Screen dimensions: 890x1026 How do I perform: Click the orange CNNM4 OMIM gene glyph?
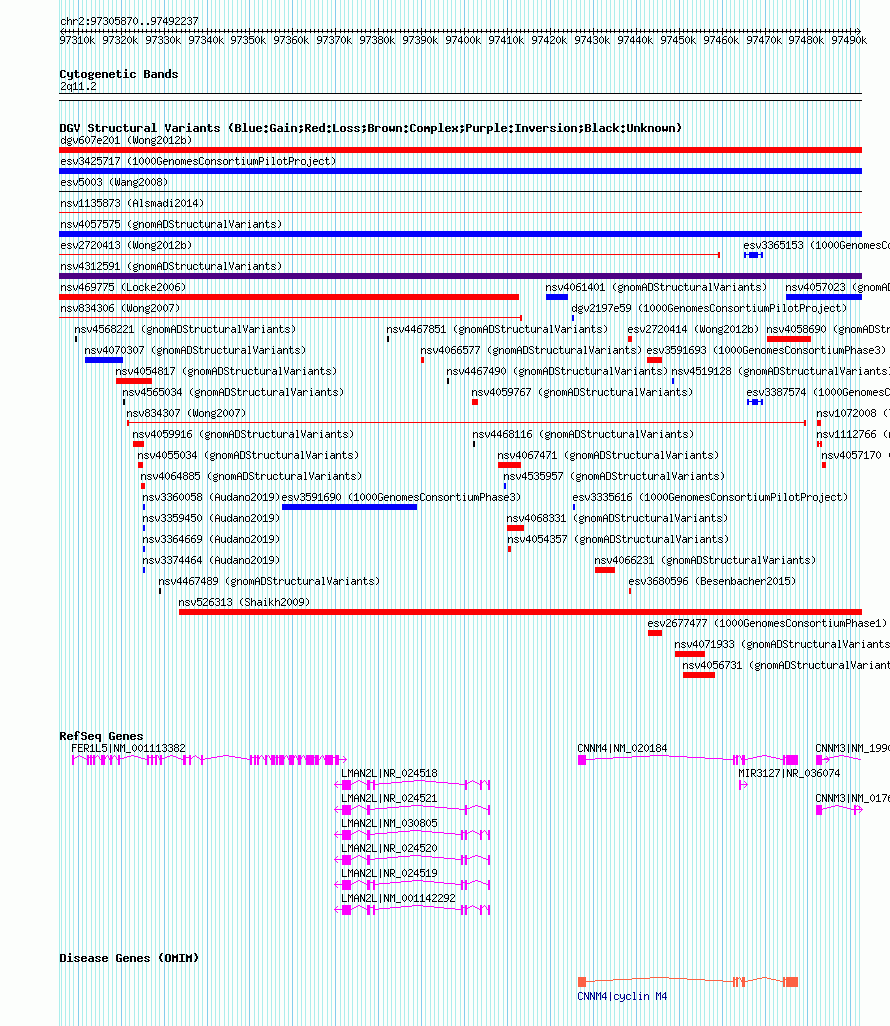point(688,981)
